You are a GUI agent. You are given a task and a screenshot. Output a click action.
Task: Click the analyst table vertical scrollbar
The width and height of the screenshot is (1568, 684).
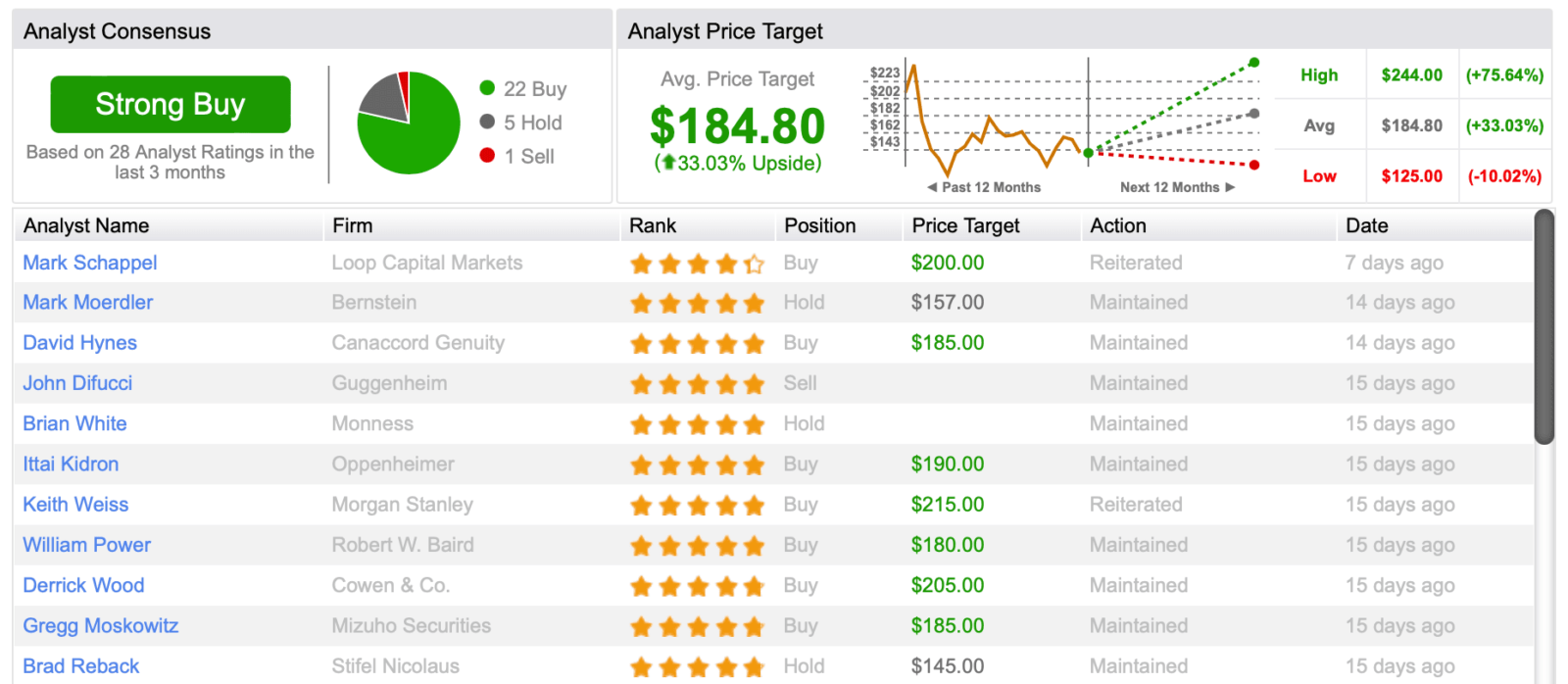click(1543, 327)
